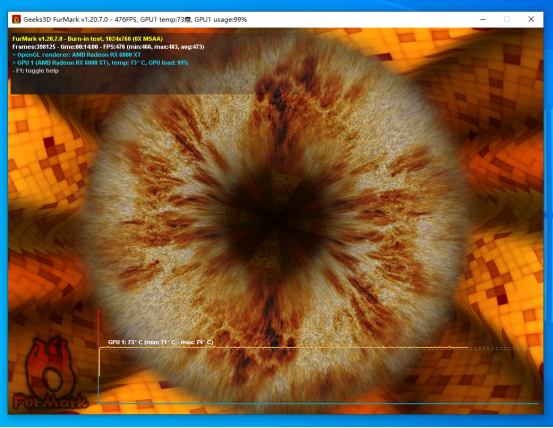Click the orange temperature graph line
Screen dimensions: 553x428
pos(284,348)
